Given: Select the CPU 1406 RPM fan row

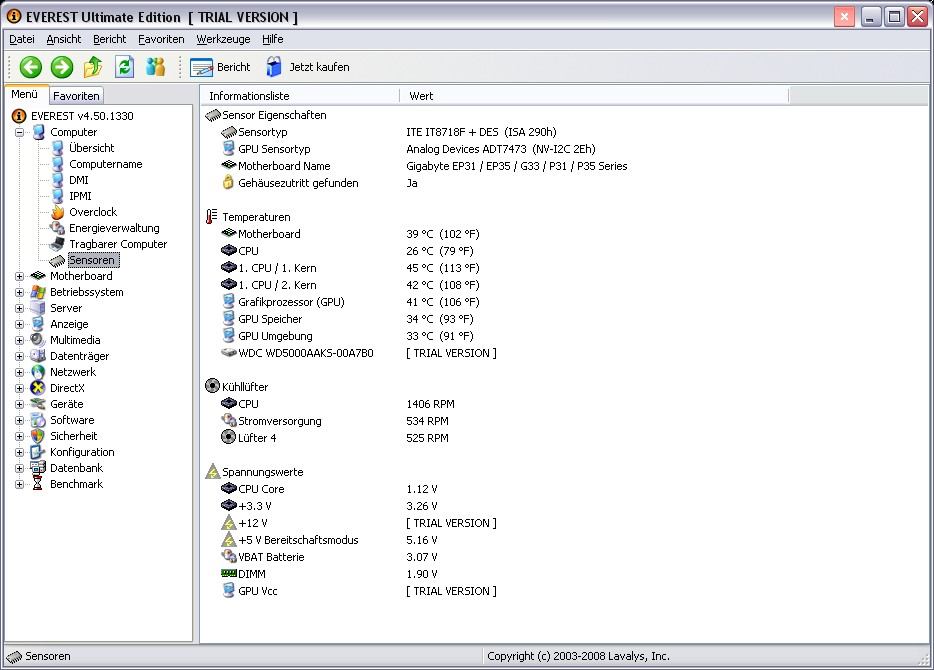Looking at the screenshot, I should tap(338, 404).
